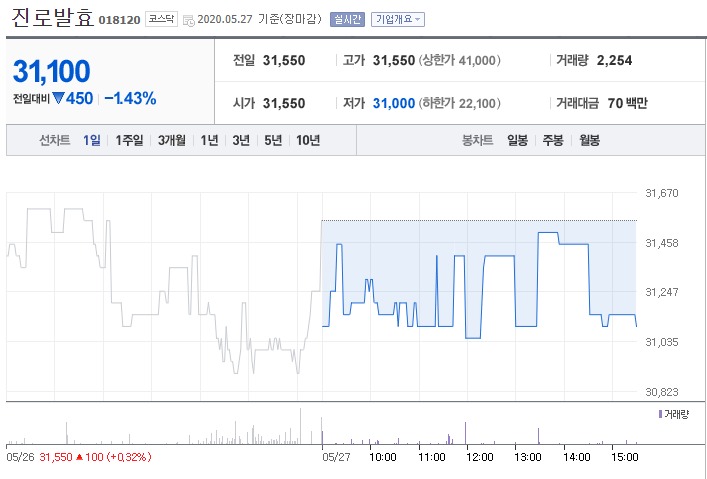Click the previous-day close 31,550 ▲100 text
Screen dimensions: 707x479
pyautogui.click(x=95, y=457)
